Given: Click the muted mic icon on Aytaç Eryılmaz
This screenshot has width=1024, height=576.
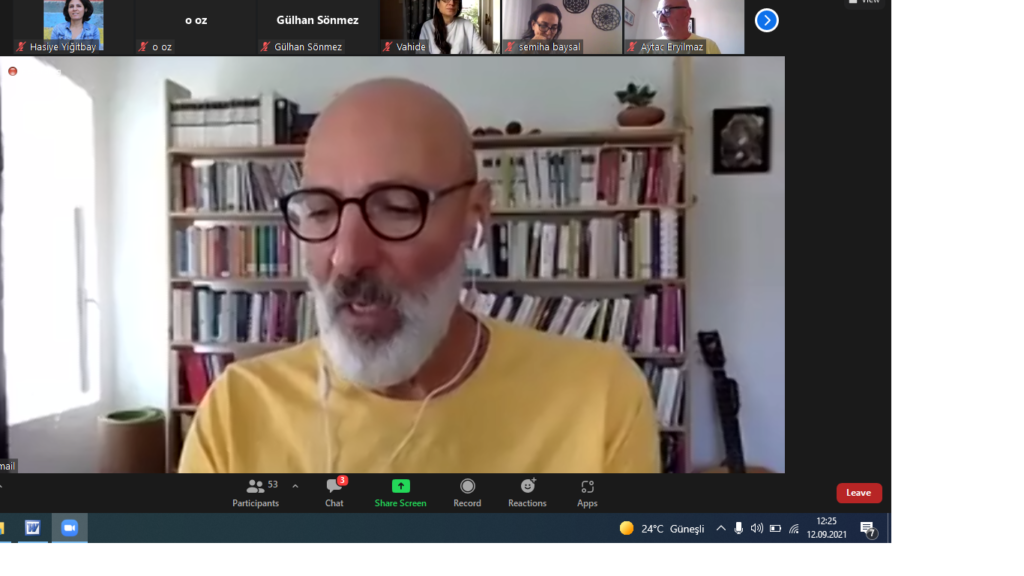Looking at the screenshot, I should (632, 46).
